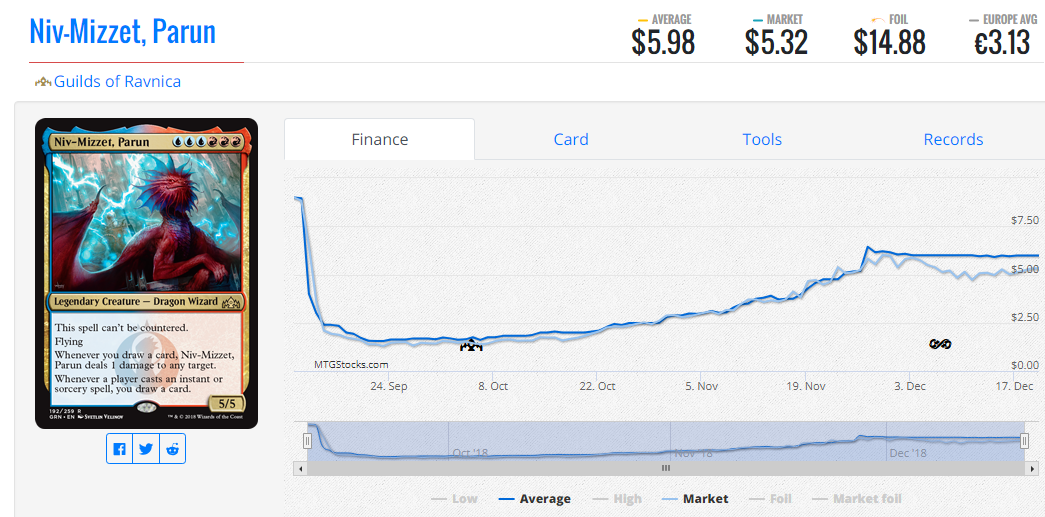Hide the Market price series
The height and width of the screenshot is (517, 1045).
[x=695, y=498]
